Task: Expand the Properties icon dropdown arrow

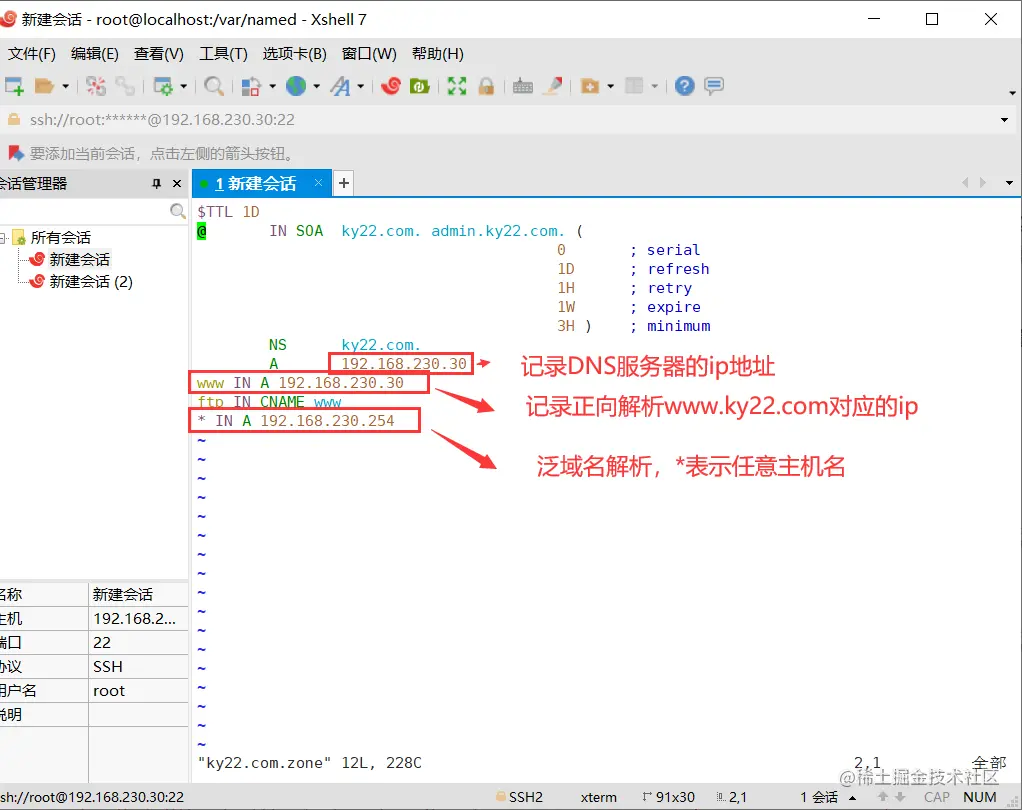Action: [x=184, y=86]
